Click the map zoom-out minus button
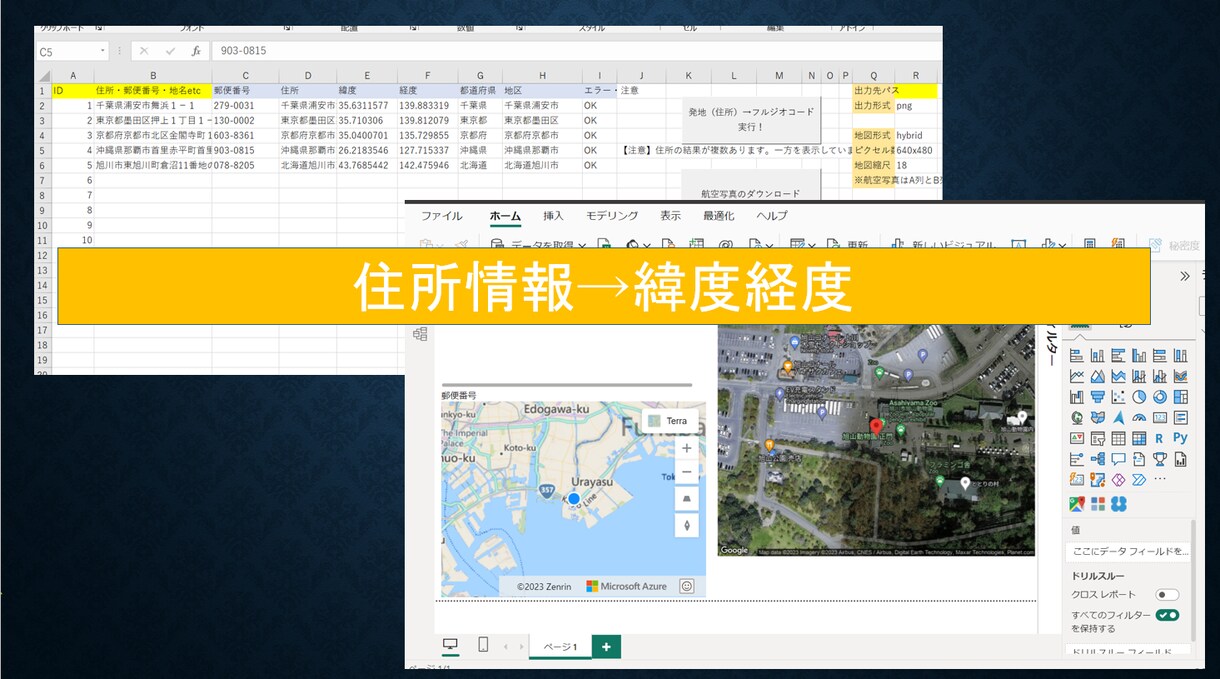Screen dimensions: 1220x679 687,473
